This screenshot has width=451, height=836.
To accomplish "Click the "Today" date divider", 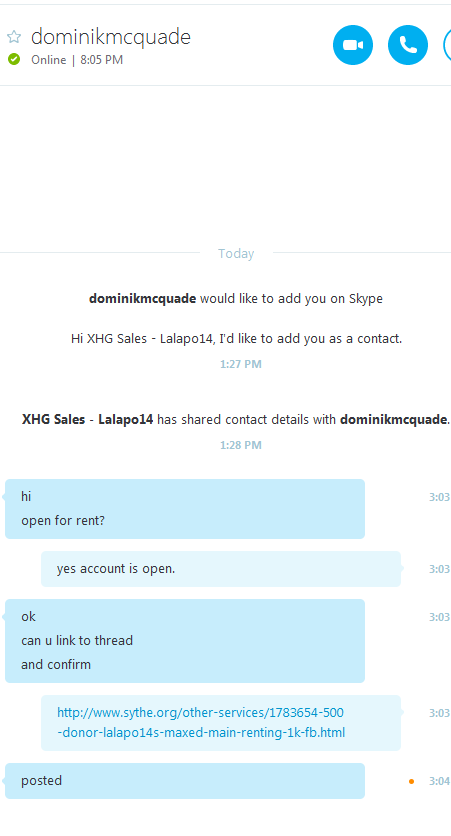I will 236,253.
